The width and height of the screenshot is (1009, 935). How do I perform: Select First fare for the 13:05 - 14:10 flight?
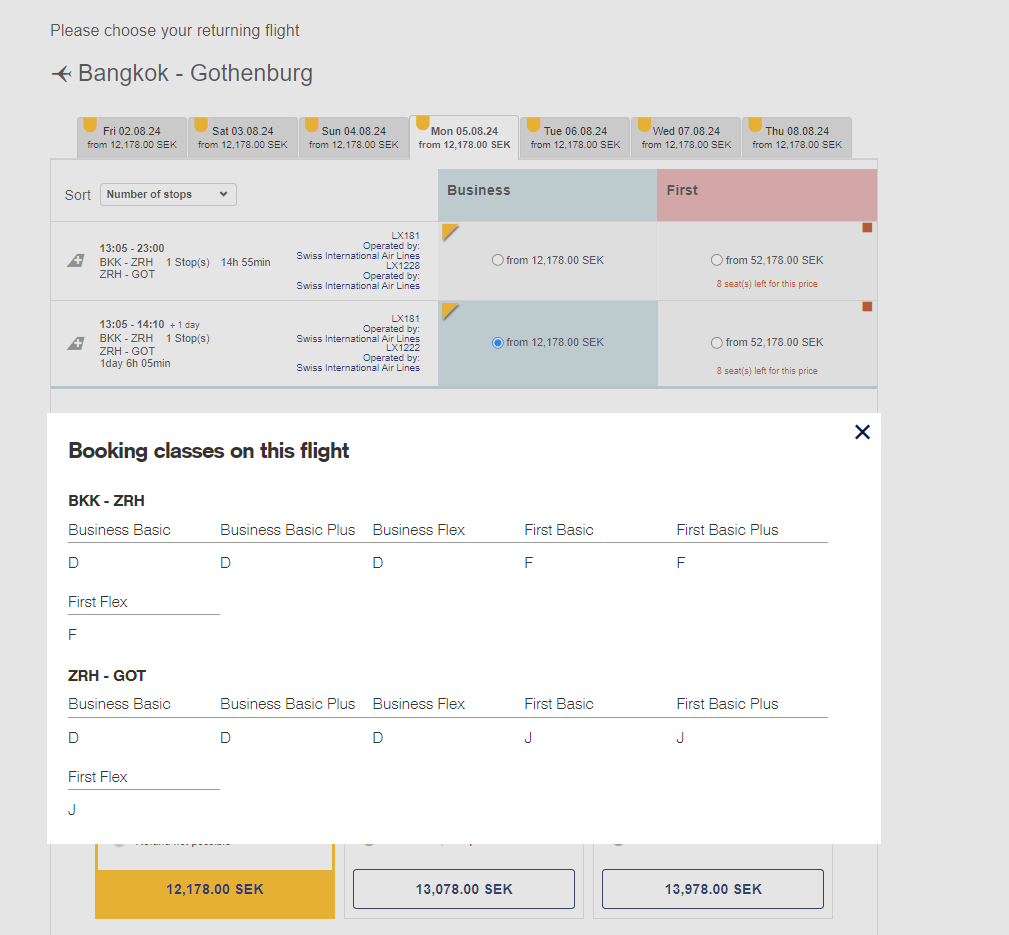tap(717, 343)
